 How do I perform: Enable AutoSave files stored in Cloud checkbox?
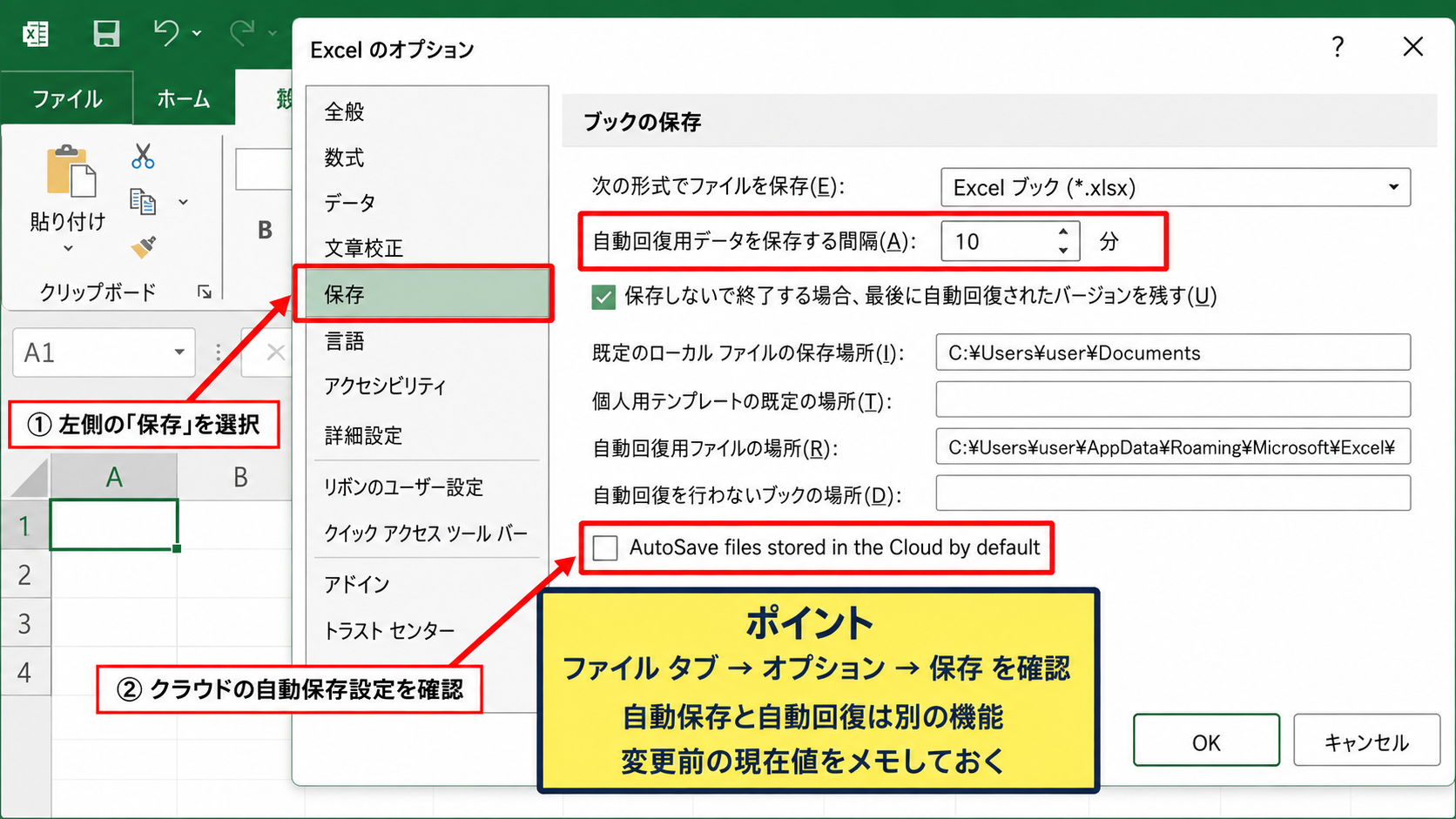tap(605, 547)
